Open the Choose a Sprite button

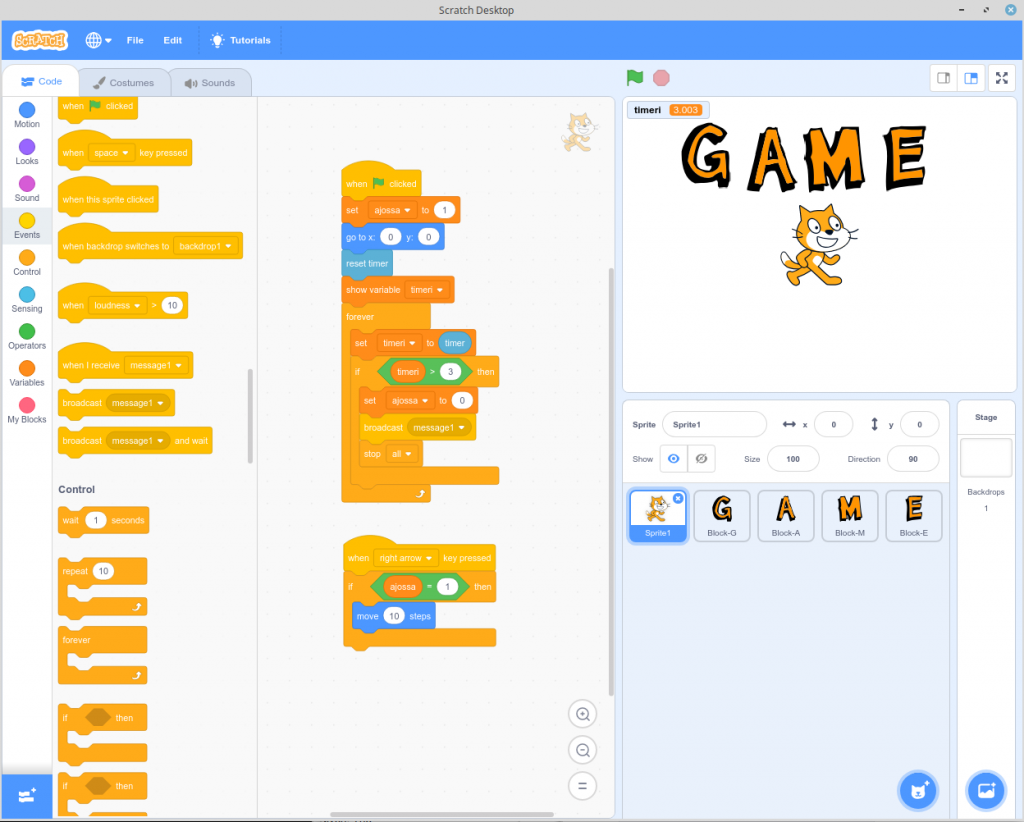click(x=918, y=790)
